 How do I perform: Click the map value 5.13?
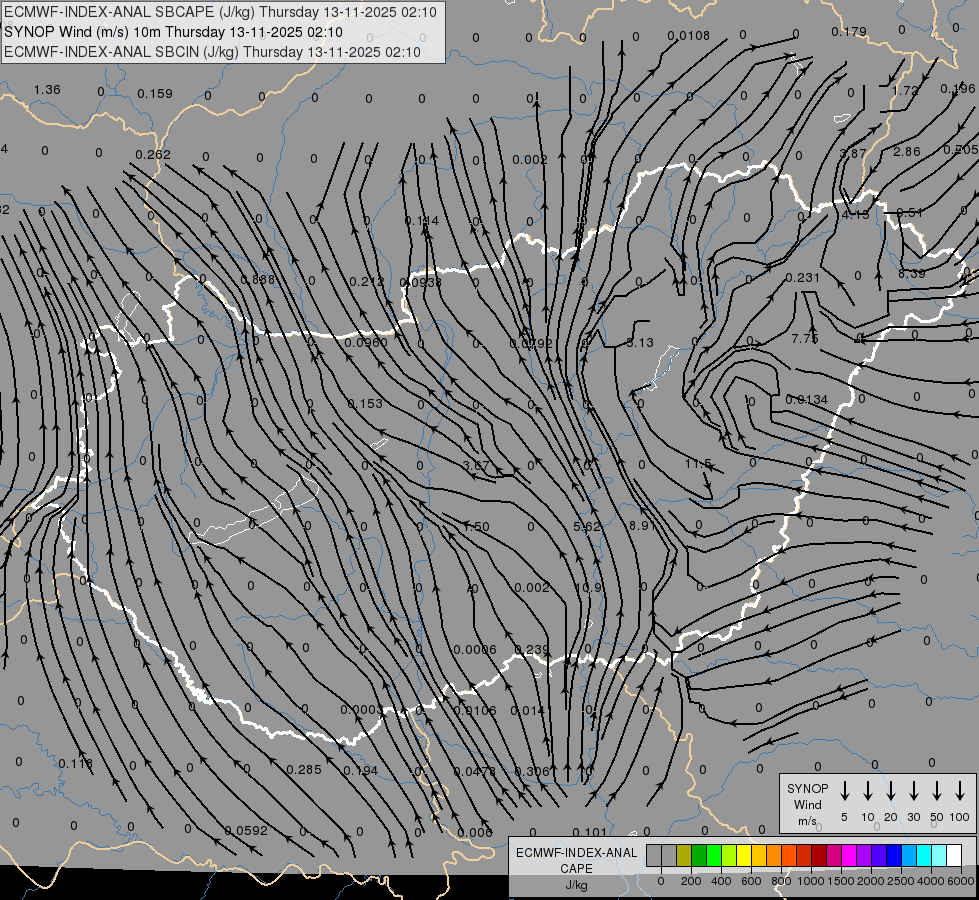(640, 342)
